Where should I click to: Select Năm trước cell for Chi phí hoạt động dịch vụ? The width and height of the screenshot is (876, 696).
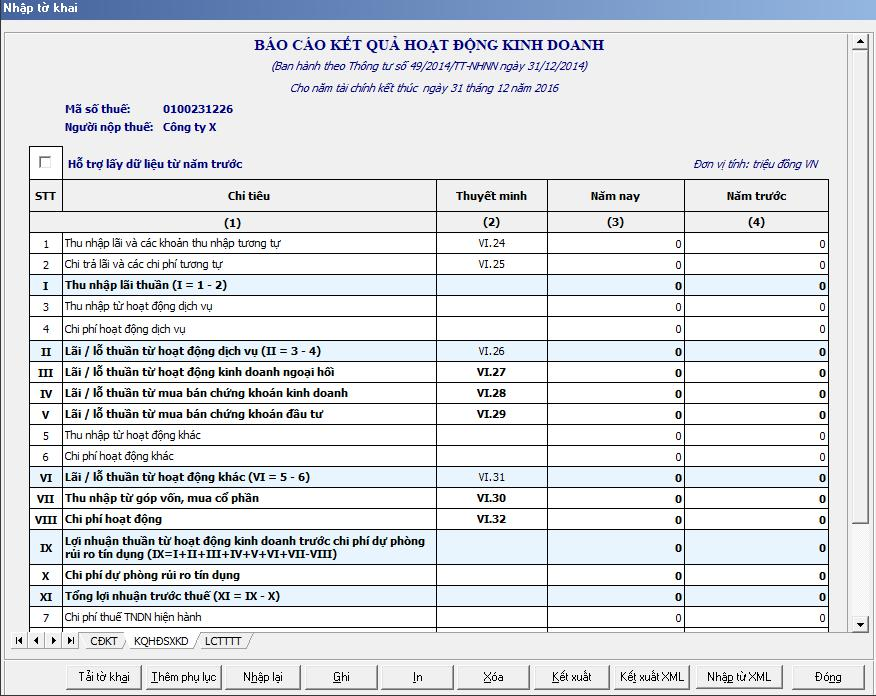tap(756, 329)
